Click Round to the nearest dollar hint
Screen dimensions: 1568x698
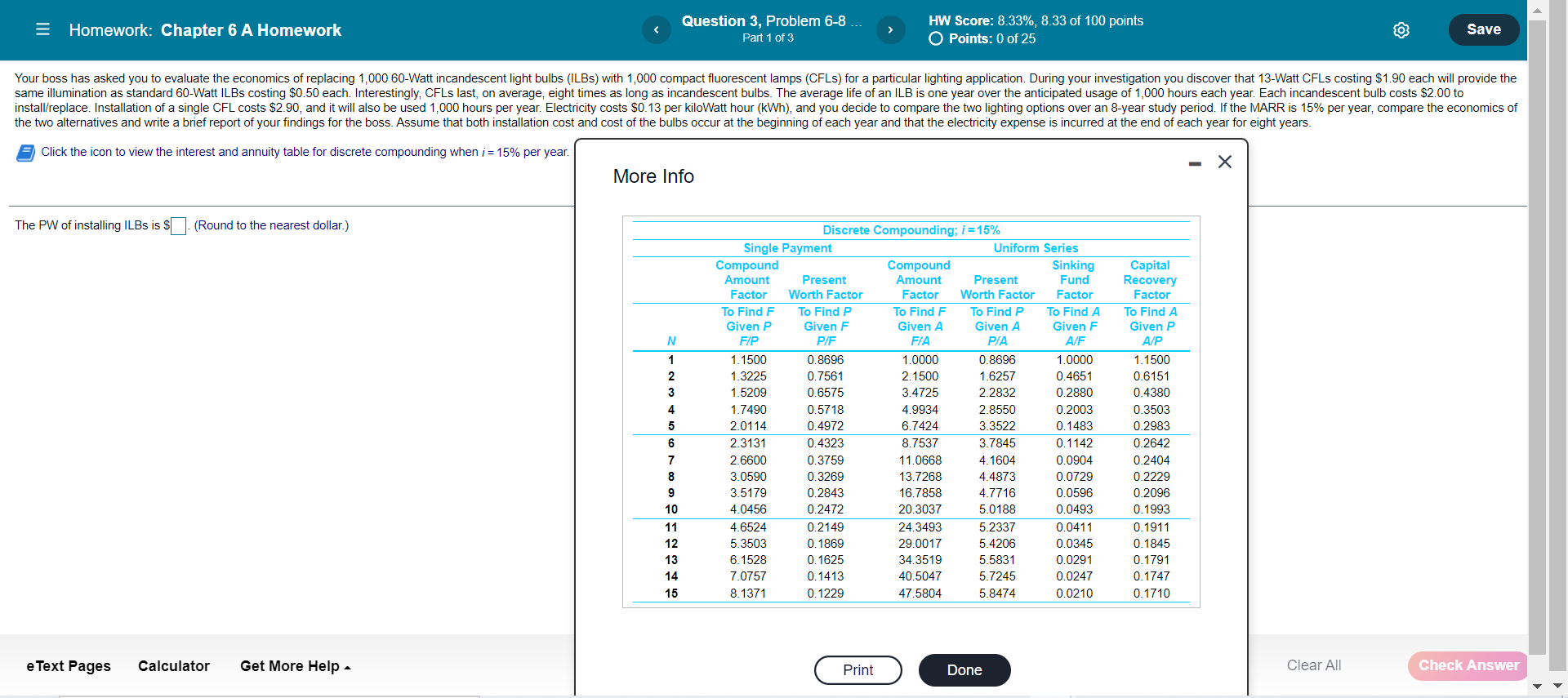click(271, 225)
